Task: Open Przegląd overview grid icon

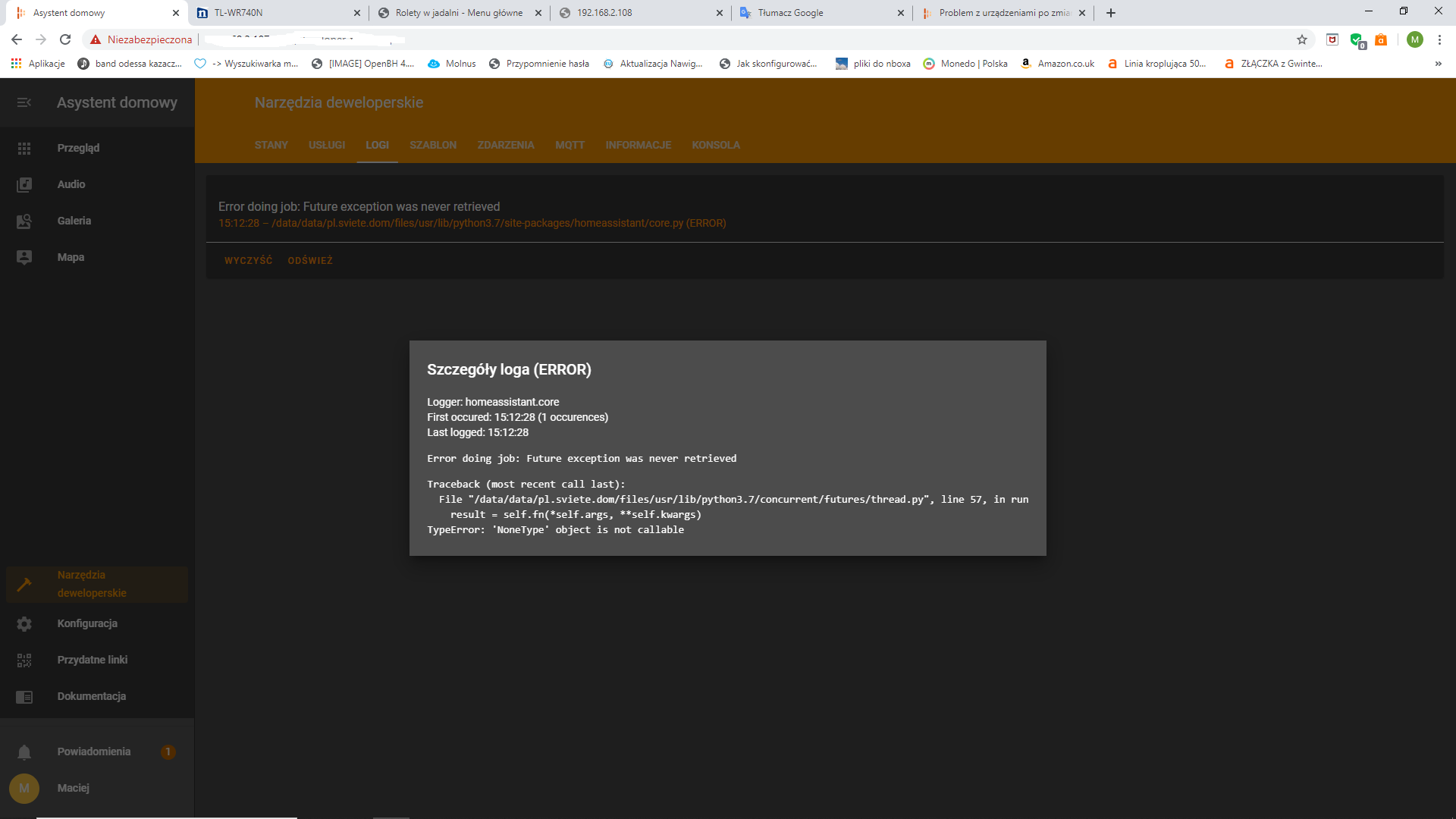Action: (x=24, y=149)
